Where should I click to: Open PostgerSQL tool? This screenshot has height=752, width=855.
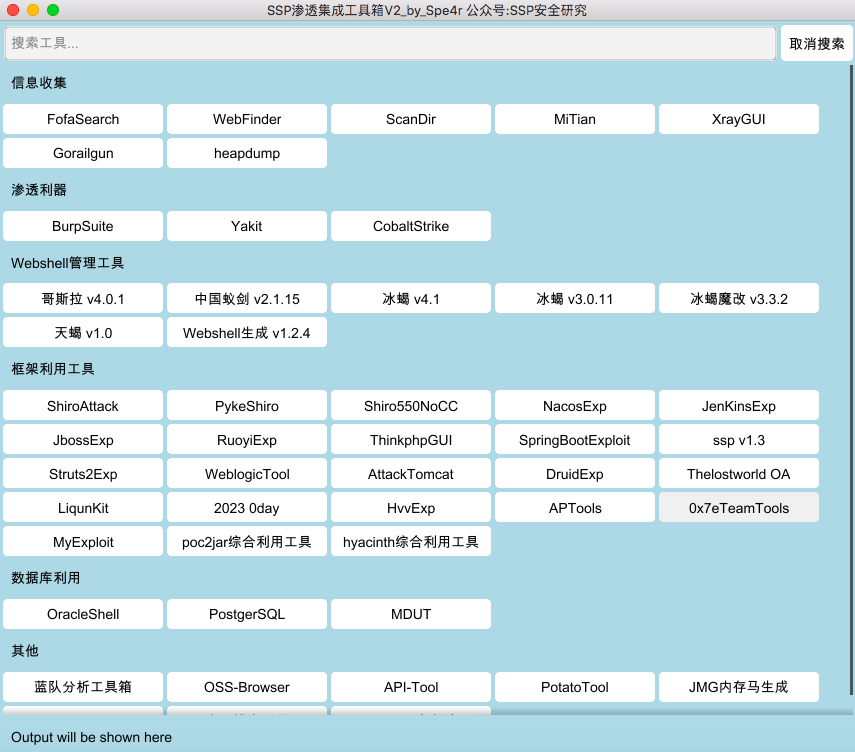tap(247, 614)
